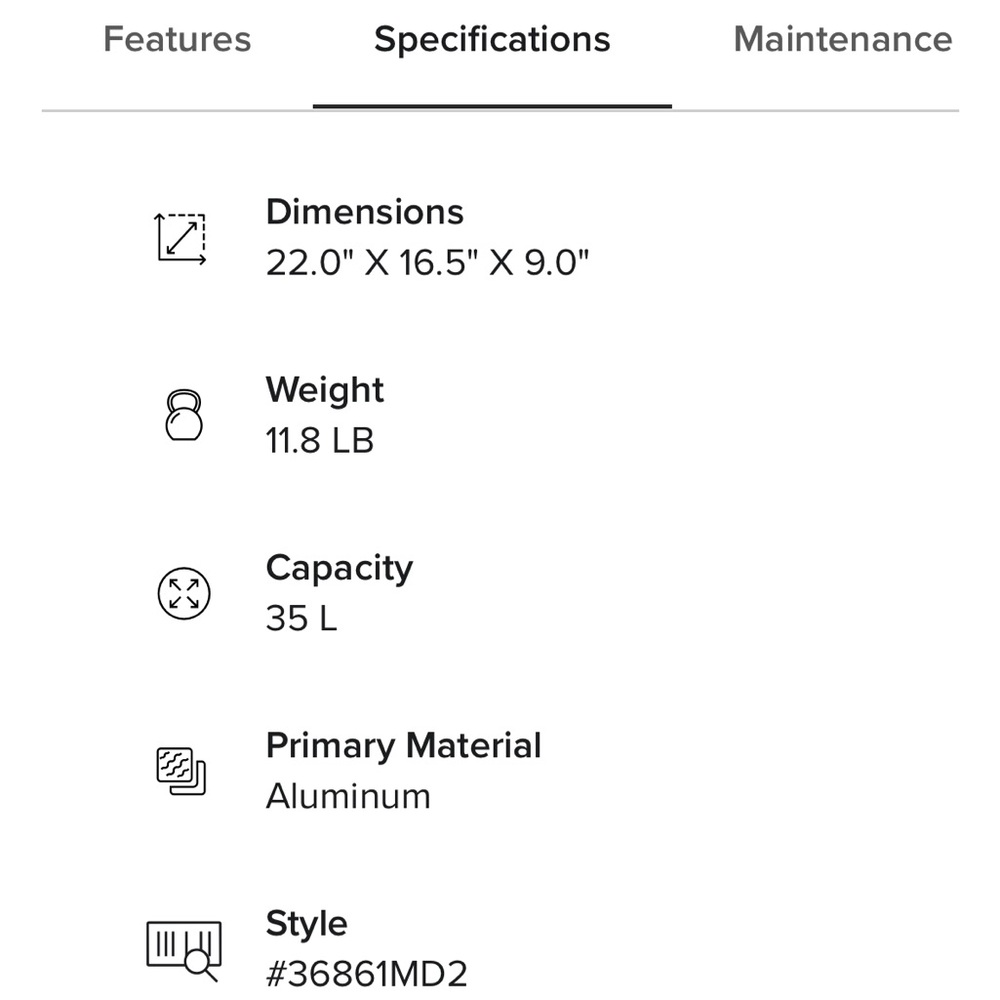Select the 11.8 LB weight value
This screenshot has width=1000, height=1000.
tap(320, 441)
